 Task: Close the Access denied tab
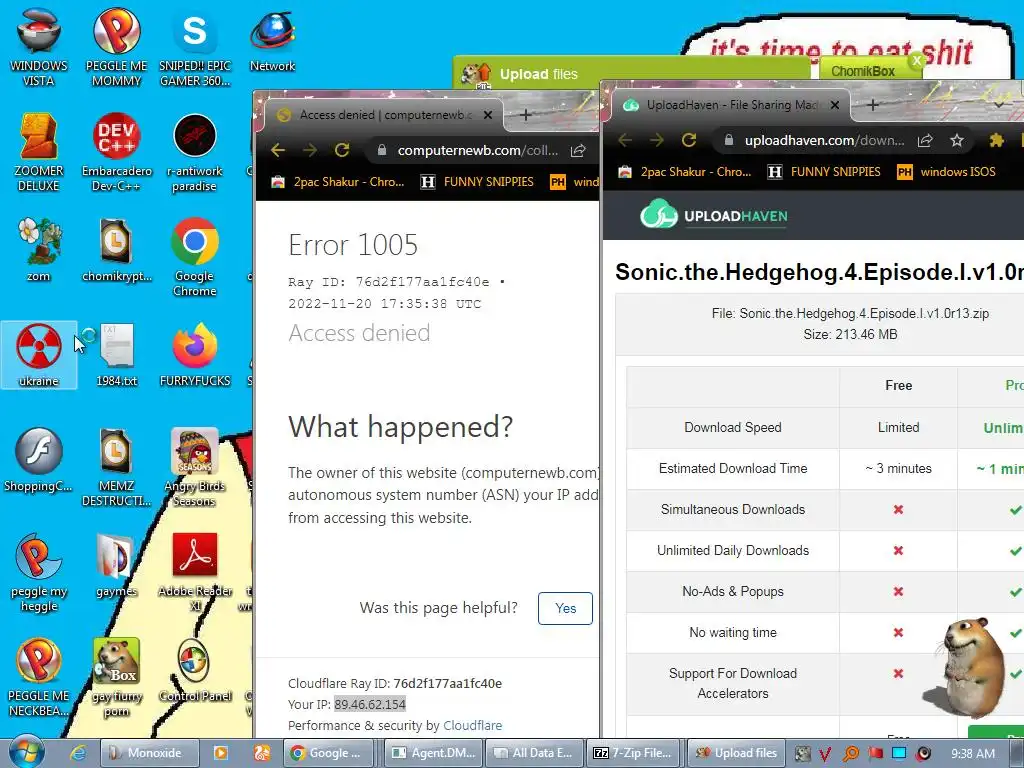point(488,115)
